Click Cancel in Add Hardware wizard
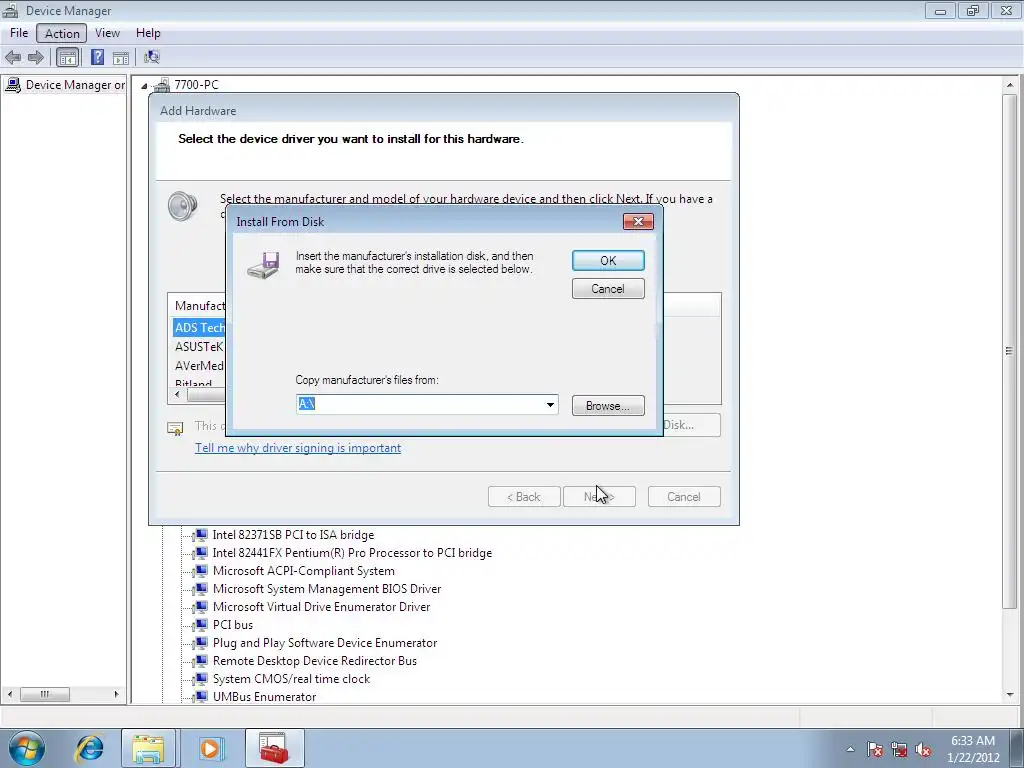 click(684, 497)
